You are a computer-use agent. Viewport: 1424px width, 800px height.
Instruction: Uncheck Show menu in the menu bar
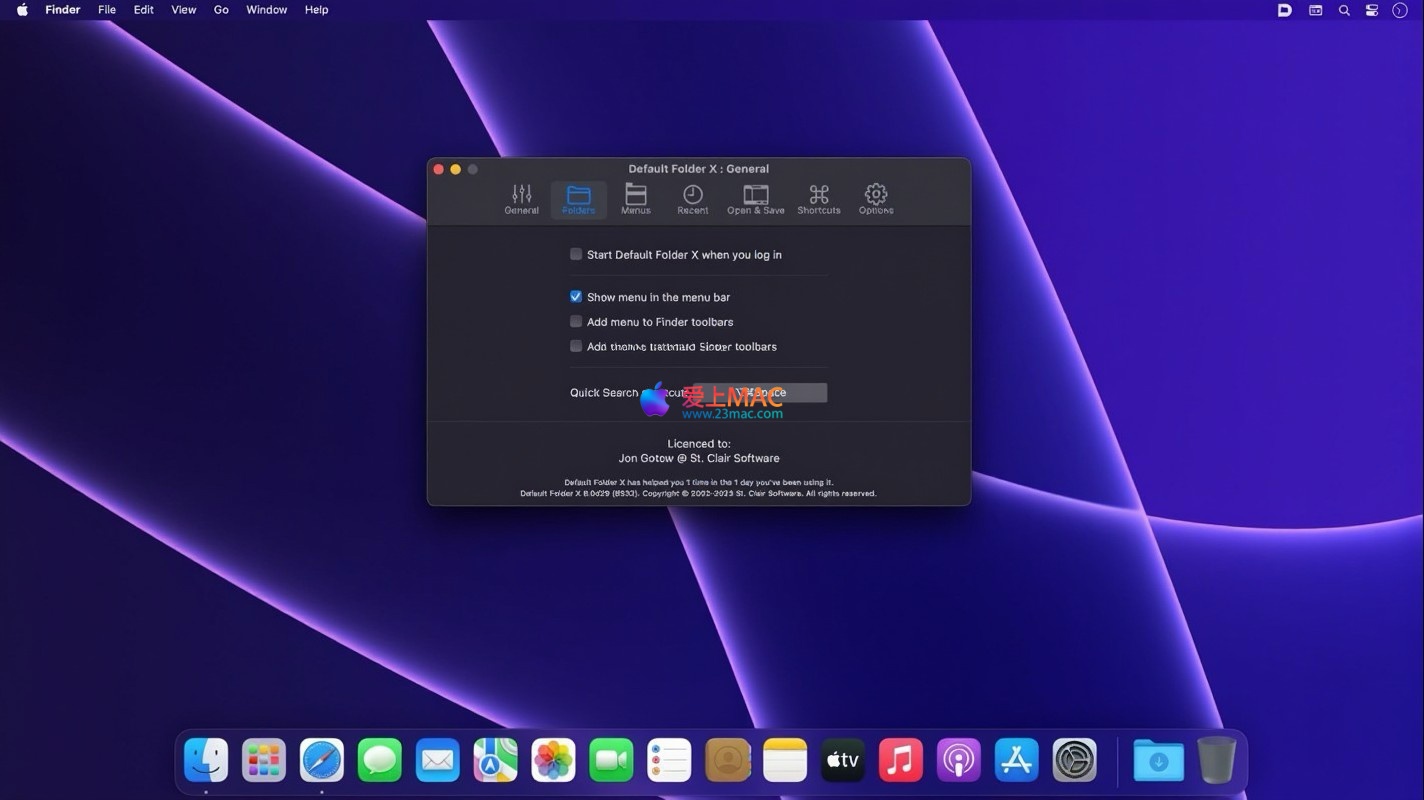pos(576,297)
